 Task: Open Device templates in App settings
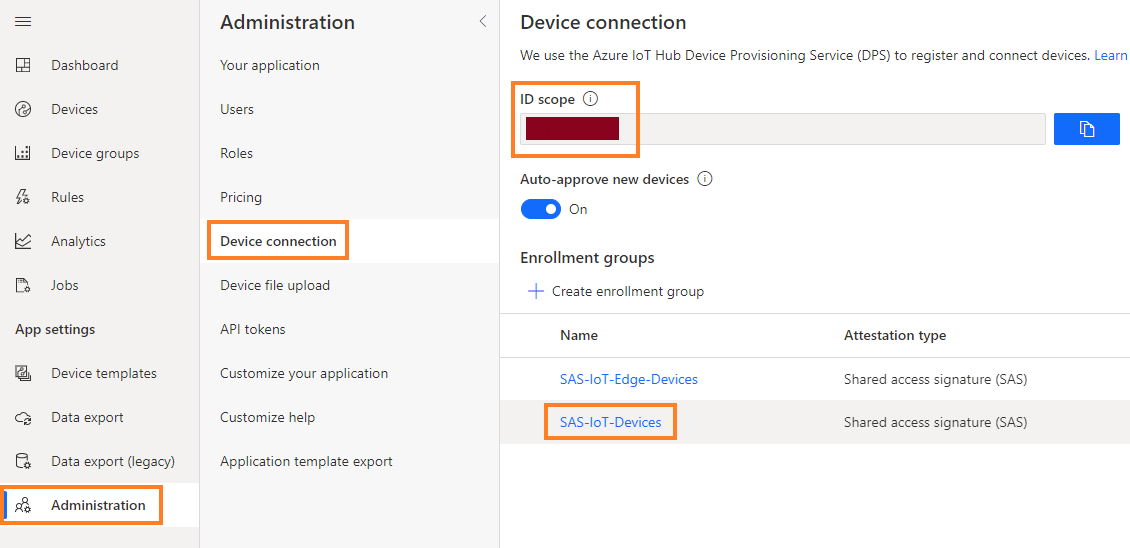pyautogui.click(x=103, y=373)
